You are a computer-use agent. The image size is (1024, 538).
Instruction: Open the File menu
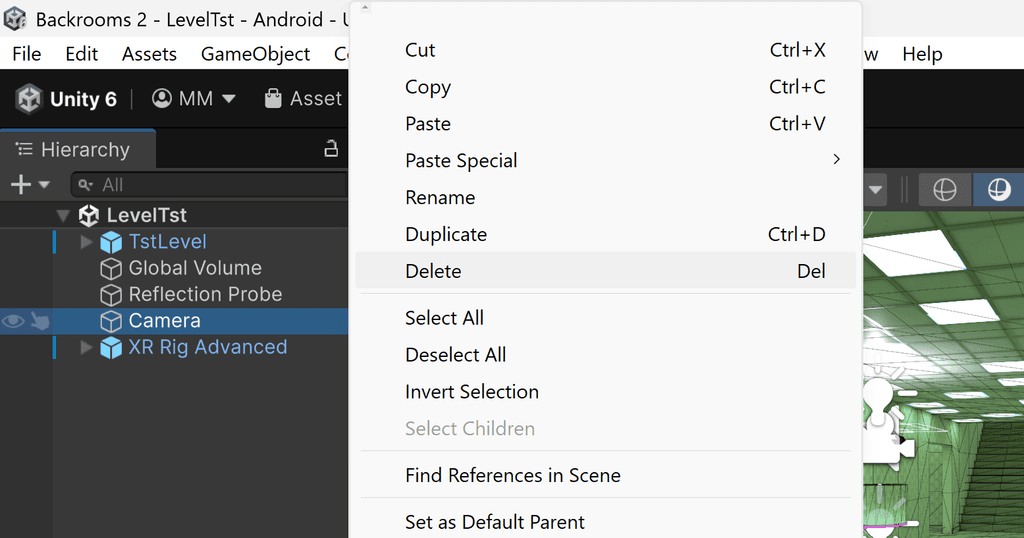pos(27,54)
